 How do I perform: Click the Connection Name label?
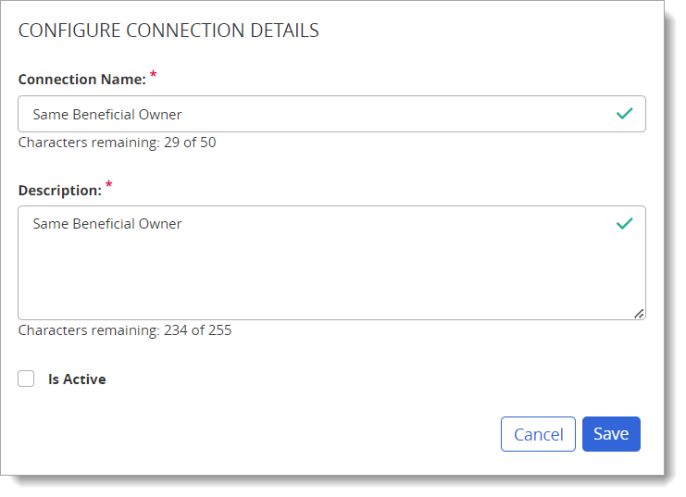coord(82,79)
